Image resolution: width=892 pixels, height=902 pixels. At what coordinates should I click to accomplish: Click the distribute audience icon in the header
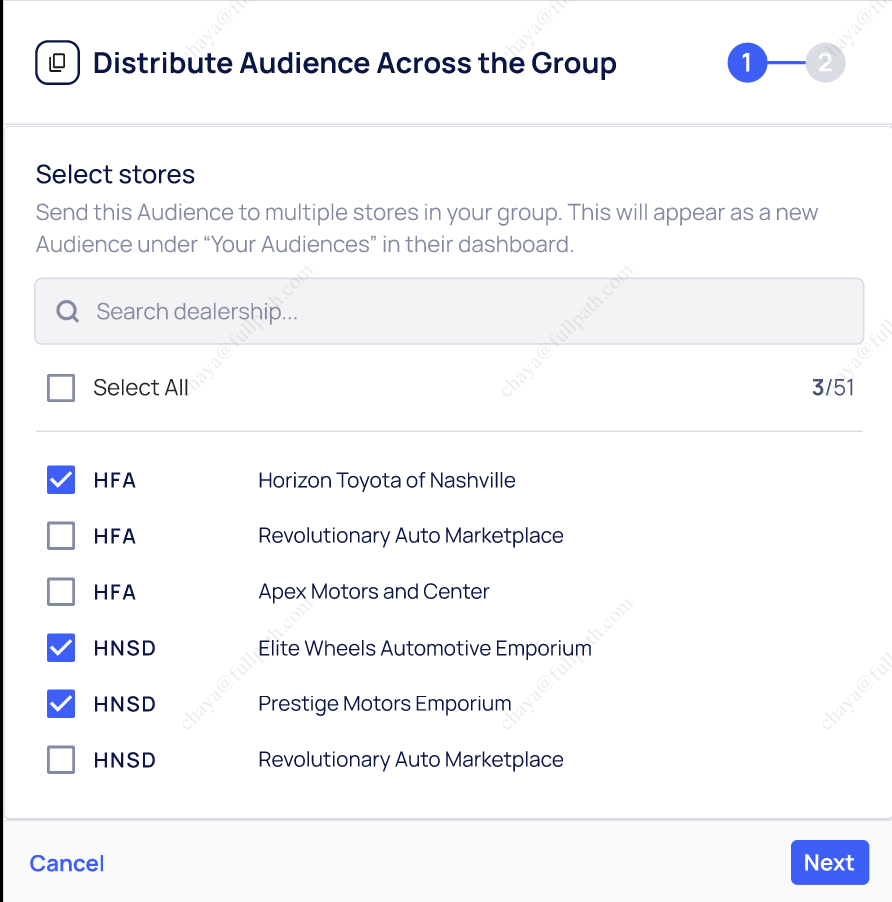click(57, 63)
